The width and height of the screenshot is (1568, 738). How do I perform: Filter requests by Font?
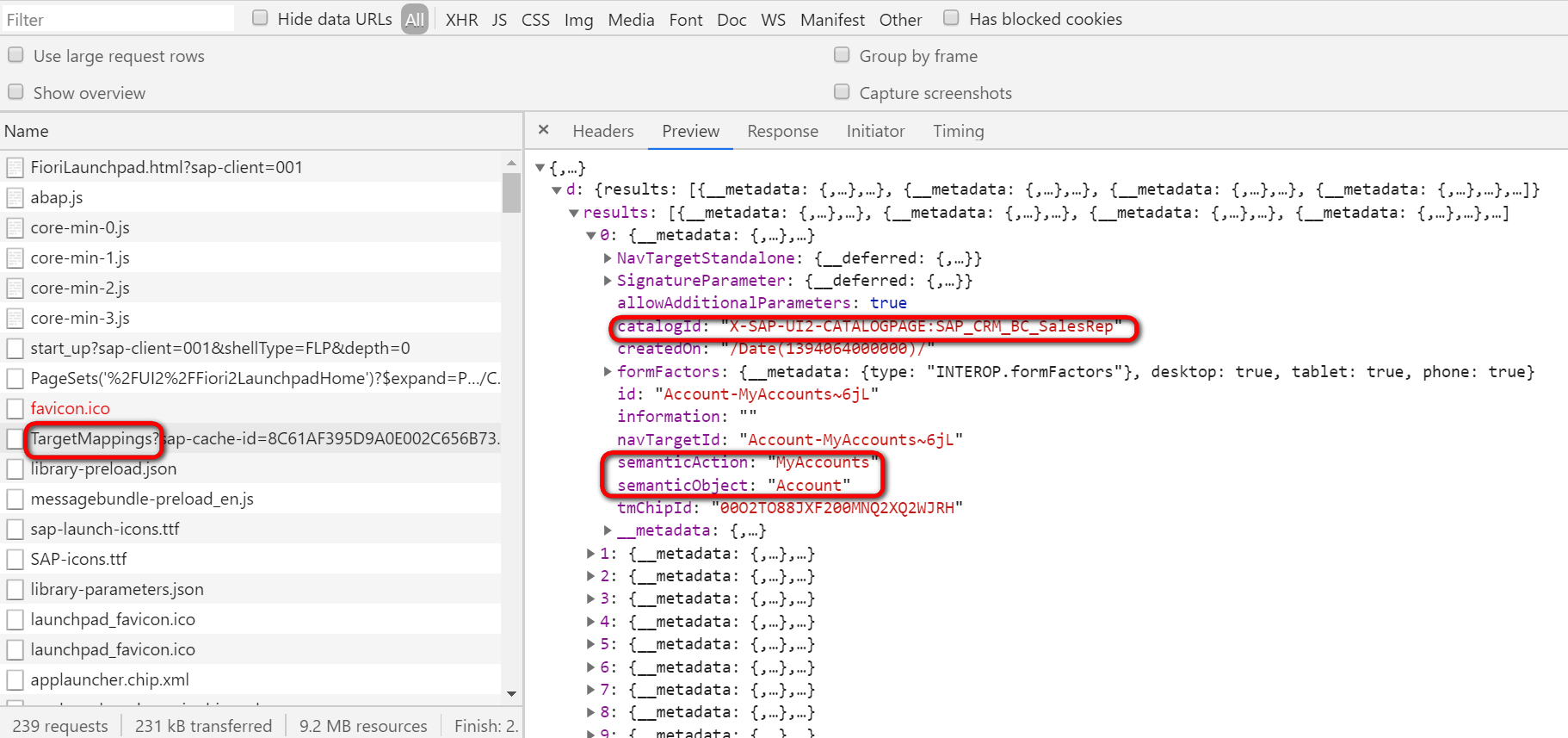click(x=686, y=19)
